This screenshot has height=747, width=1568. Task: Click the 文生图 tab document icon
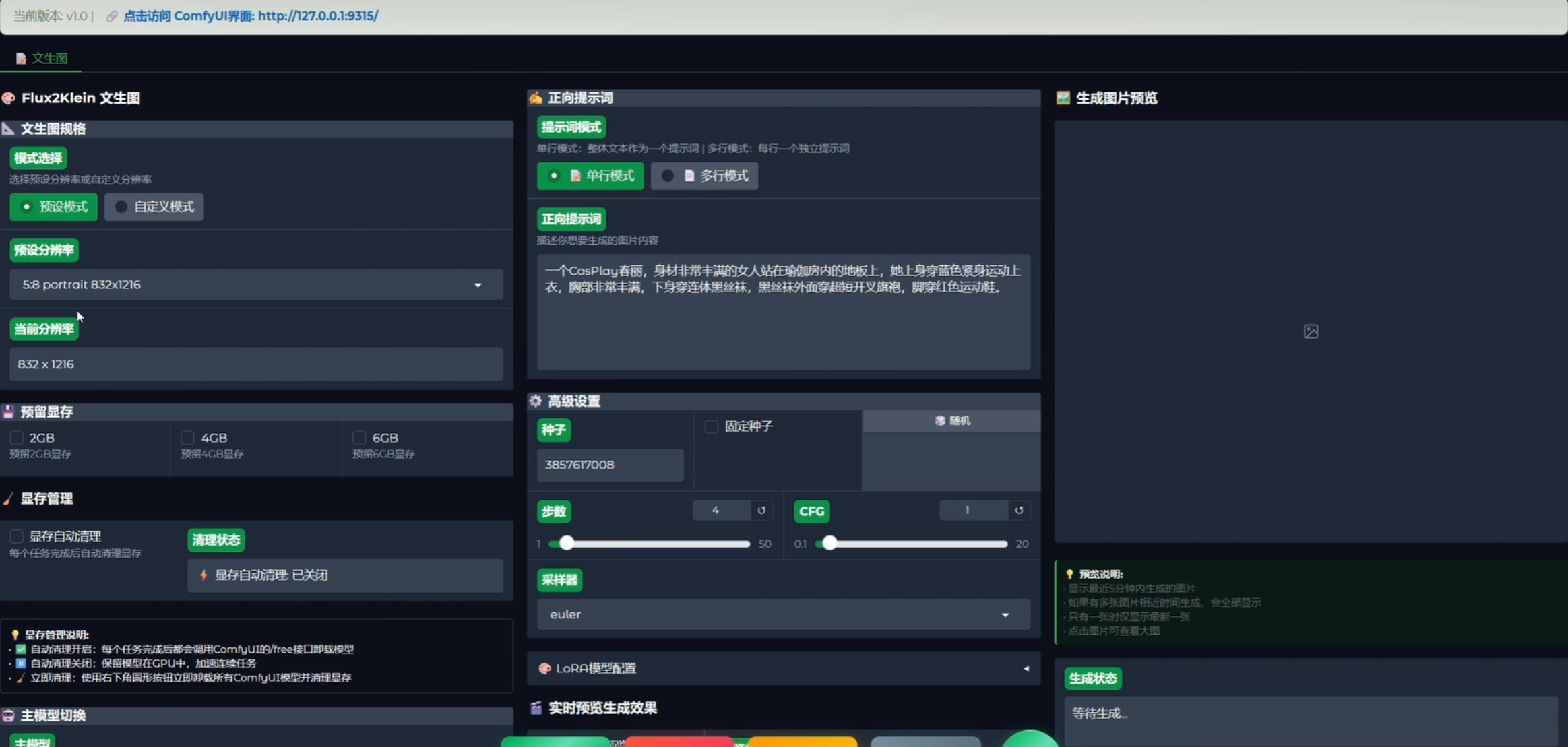(x=21, y=59)
